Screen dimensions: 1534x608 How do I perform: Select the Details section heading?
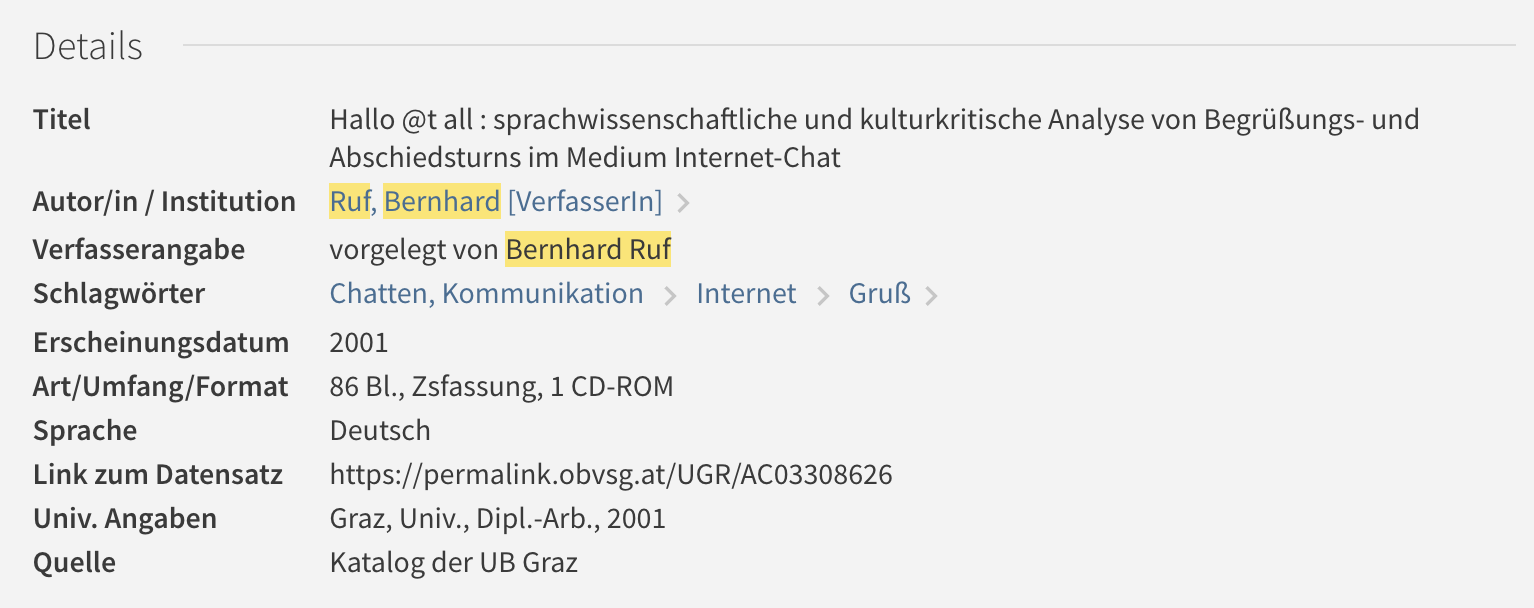click(x=88, y=47)
